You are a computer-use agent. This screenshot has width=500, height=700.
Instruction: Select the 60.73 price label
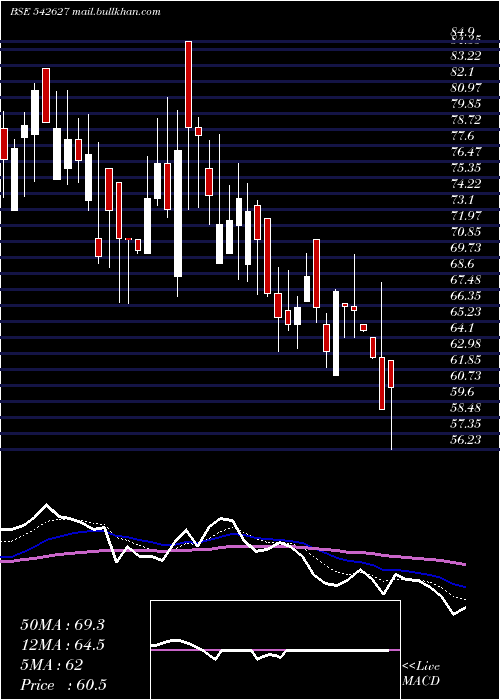coord(466,375)
